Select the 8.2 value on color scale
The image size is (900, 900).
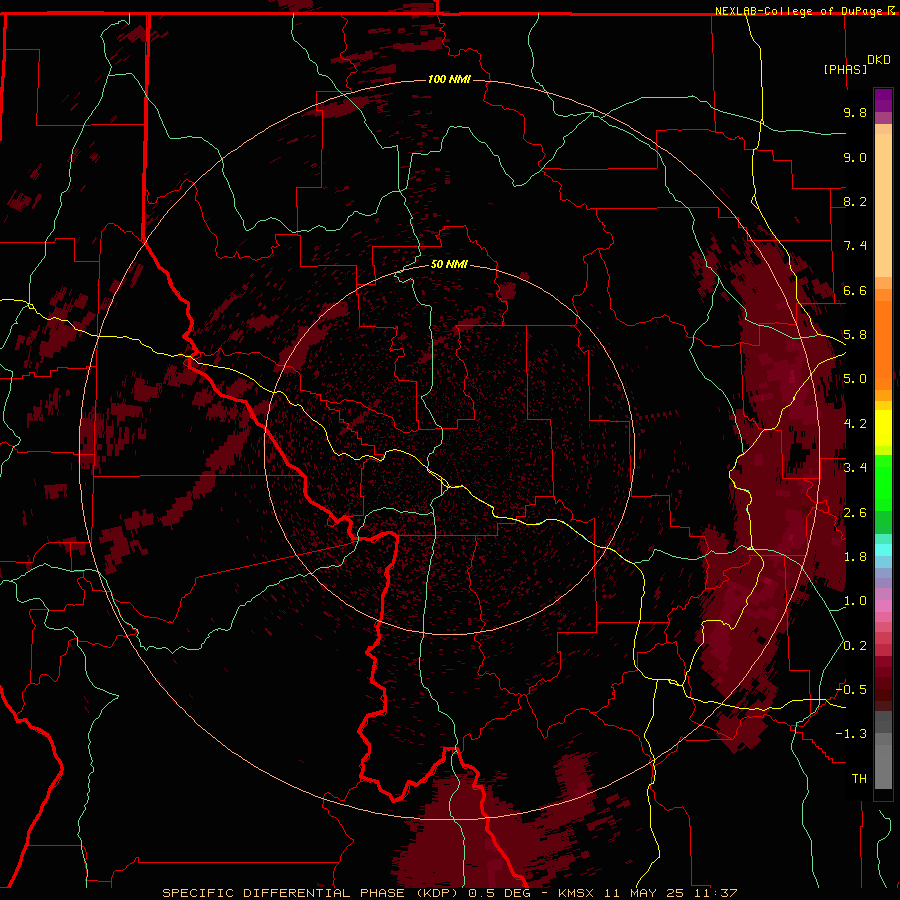(855, 201)
